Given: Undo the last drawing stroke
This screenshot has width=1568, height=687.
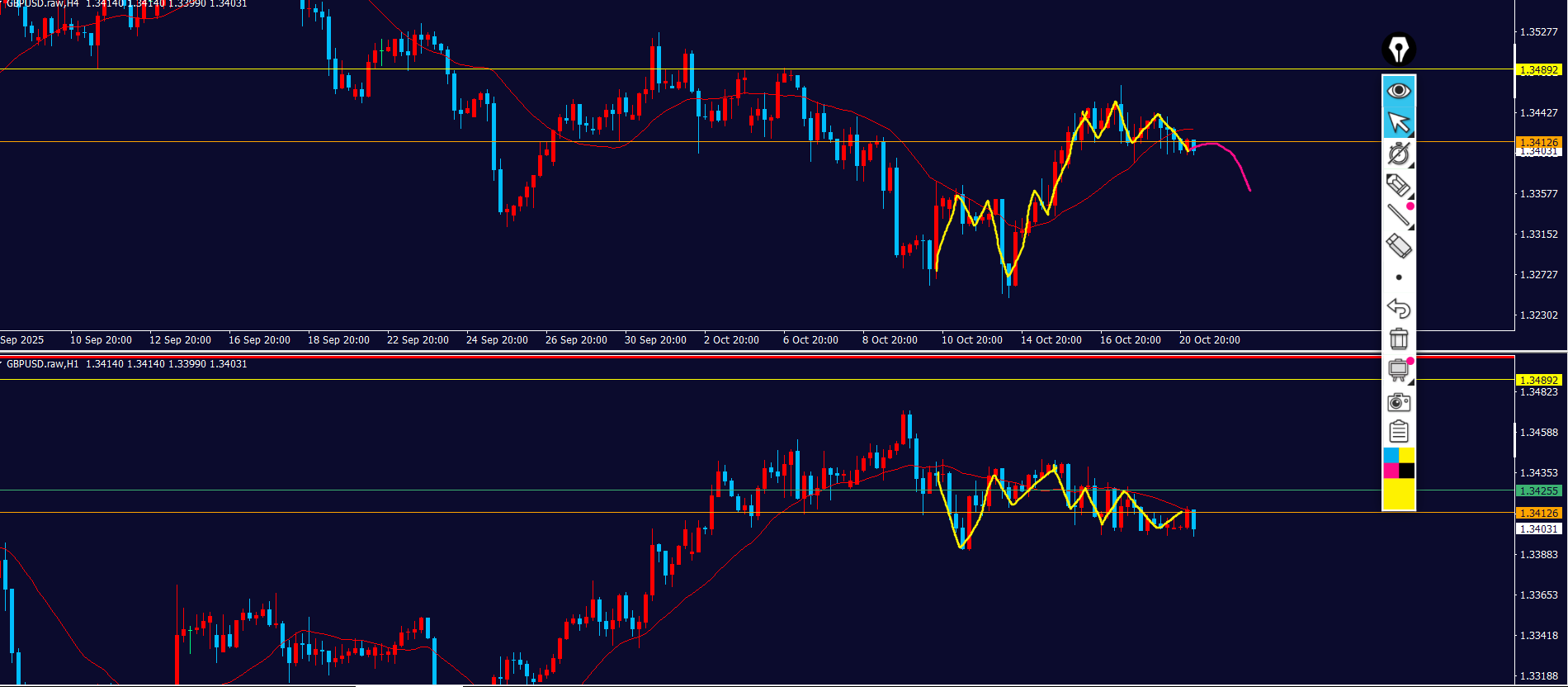Looking at the screenshot, I should pos(1398,308).
